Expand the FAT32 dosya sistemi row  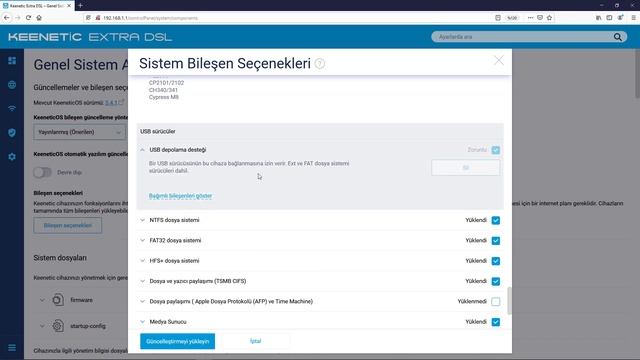pos(142,241)
